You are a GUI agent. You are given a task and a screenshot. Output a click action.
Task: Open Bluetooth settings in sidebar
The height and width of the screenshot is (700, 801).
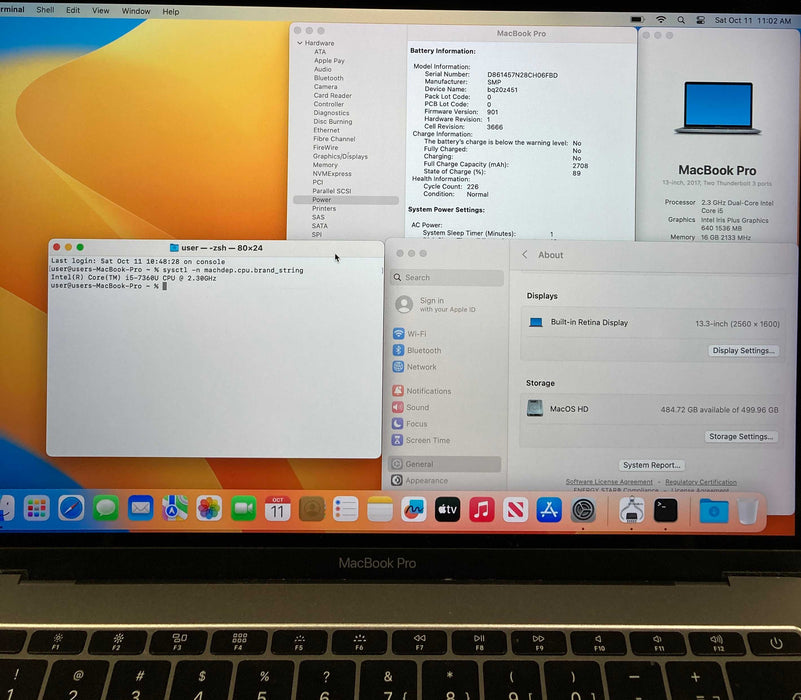point(423,351)
